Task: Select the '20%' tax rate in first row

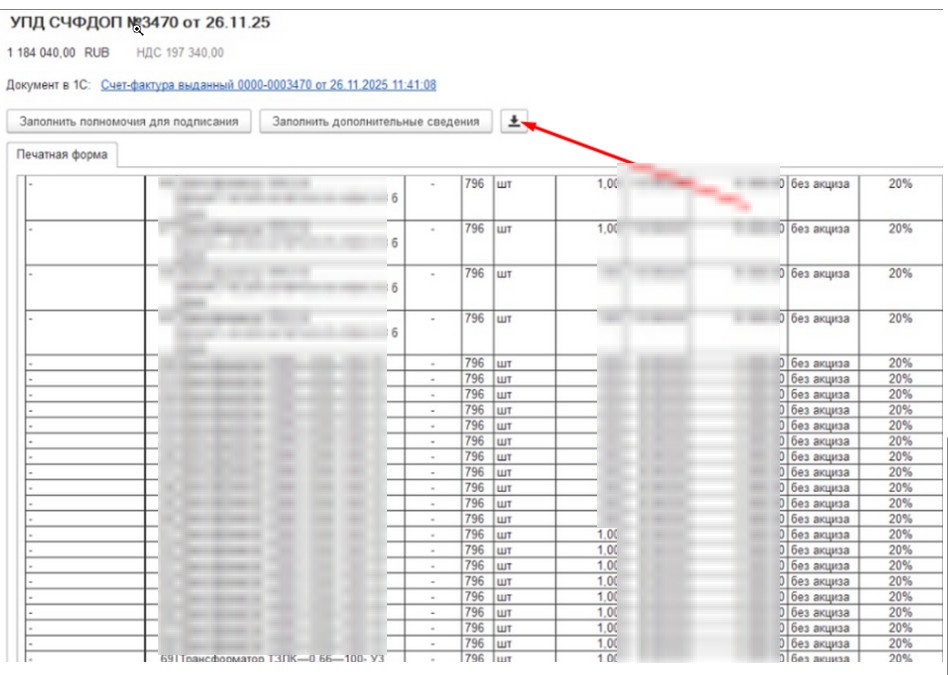Action: [900, 185]
